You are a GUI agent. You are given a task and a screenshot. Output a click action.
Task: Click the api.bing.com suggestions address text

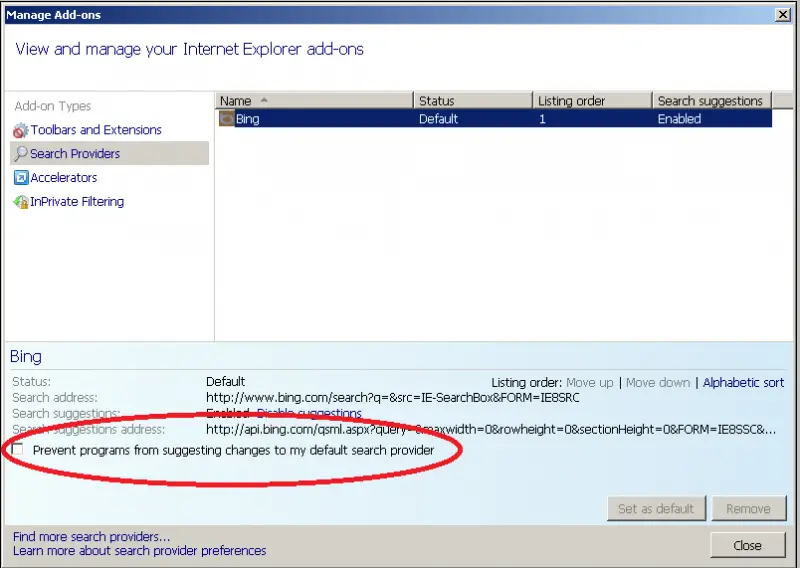tap(491, 429)
